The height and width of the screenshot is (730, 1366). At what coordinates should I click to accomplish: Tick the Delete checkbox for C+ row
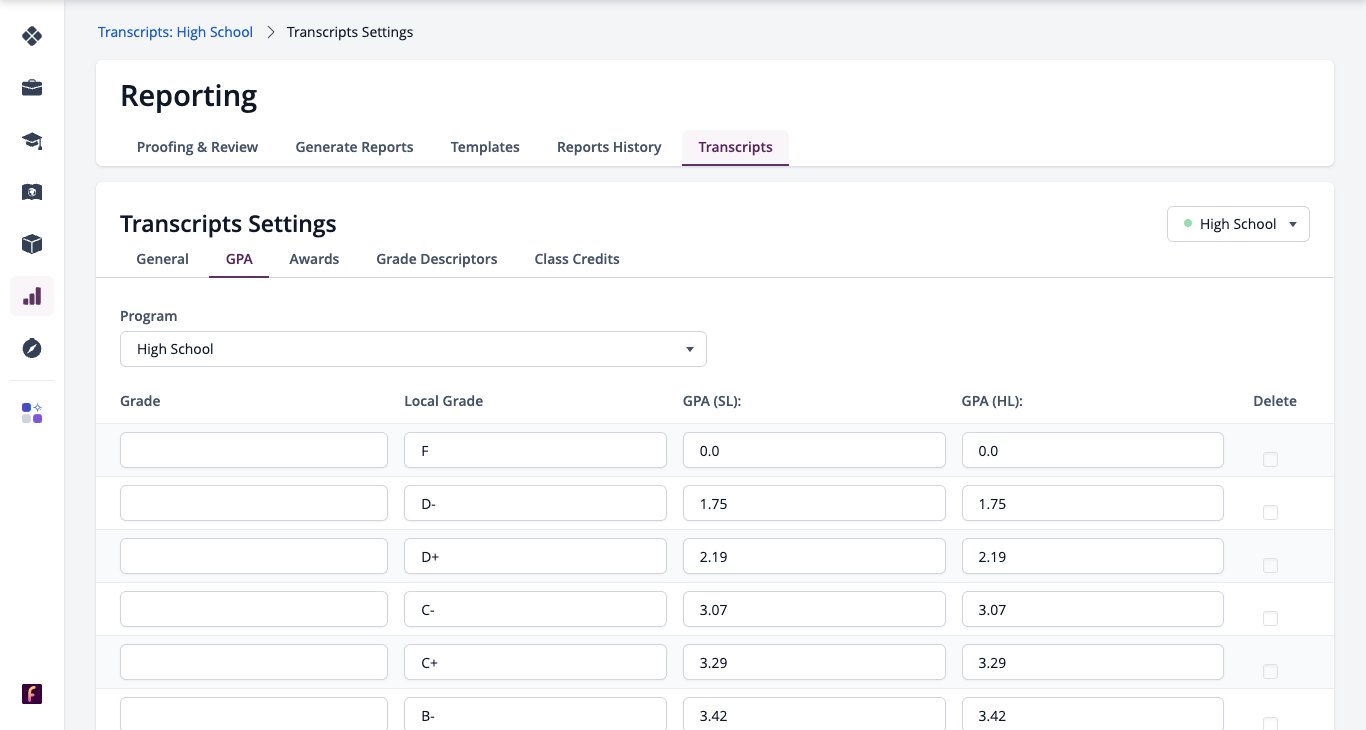click(1270, 672)
